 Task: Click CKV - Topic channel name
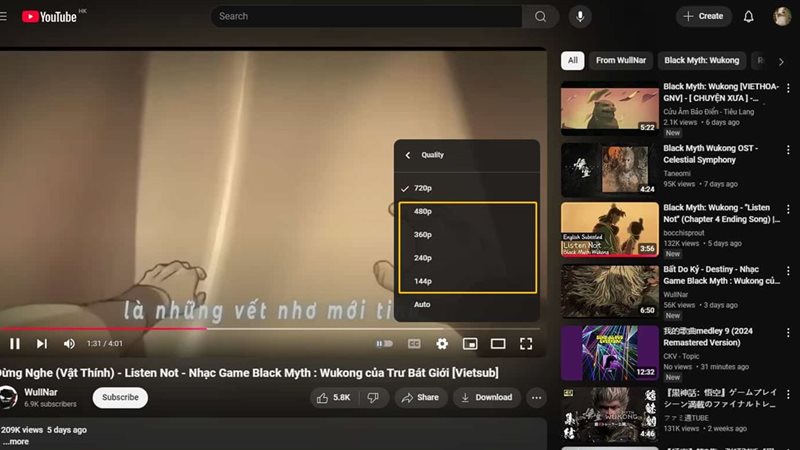click(x=681, y=356)
